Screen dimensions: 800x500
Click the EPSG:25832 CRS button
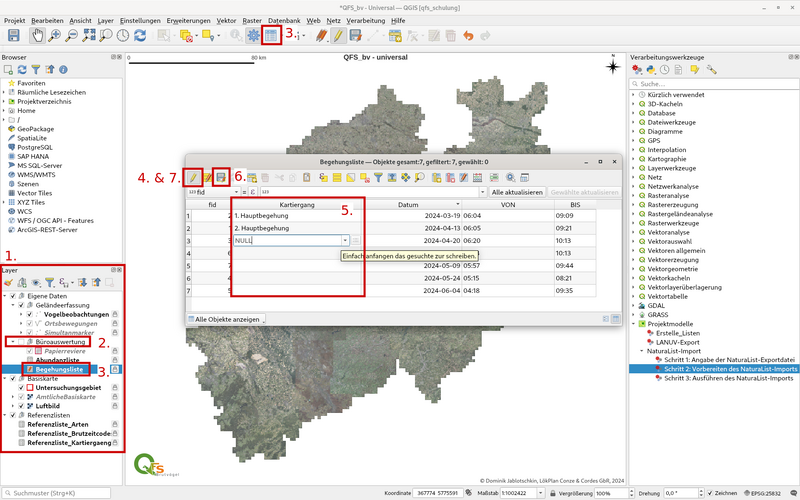[x=763, y=493]
